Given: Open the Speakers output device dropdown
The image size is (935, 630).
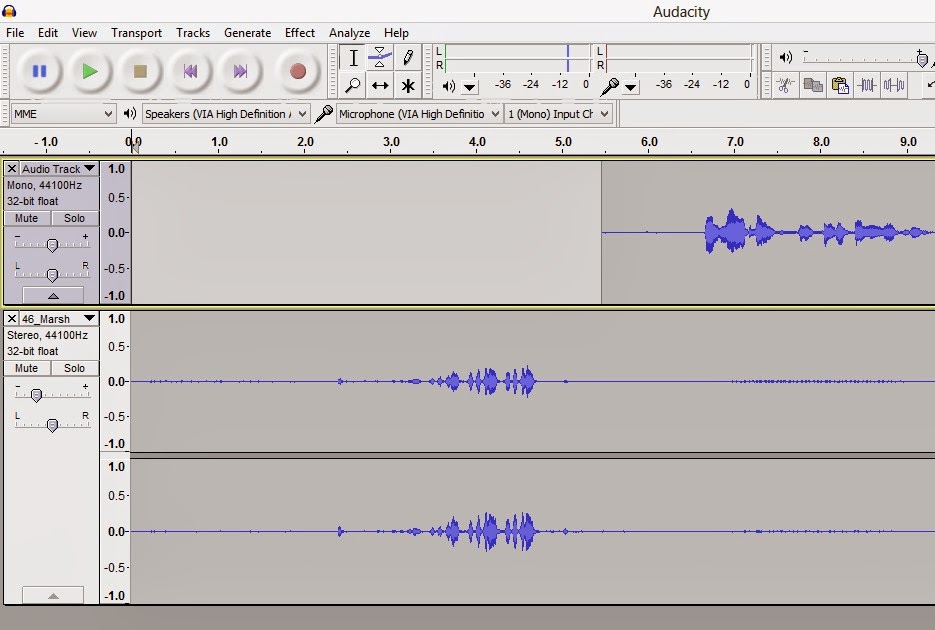Looking at the screenshot, I should coord(226,113).
